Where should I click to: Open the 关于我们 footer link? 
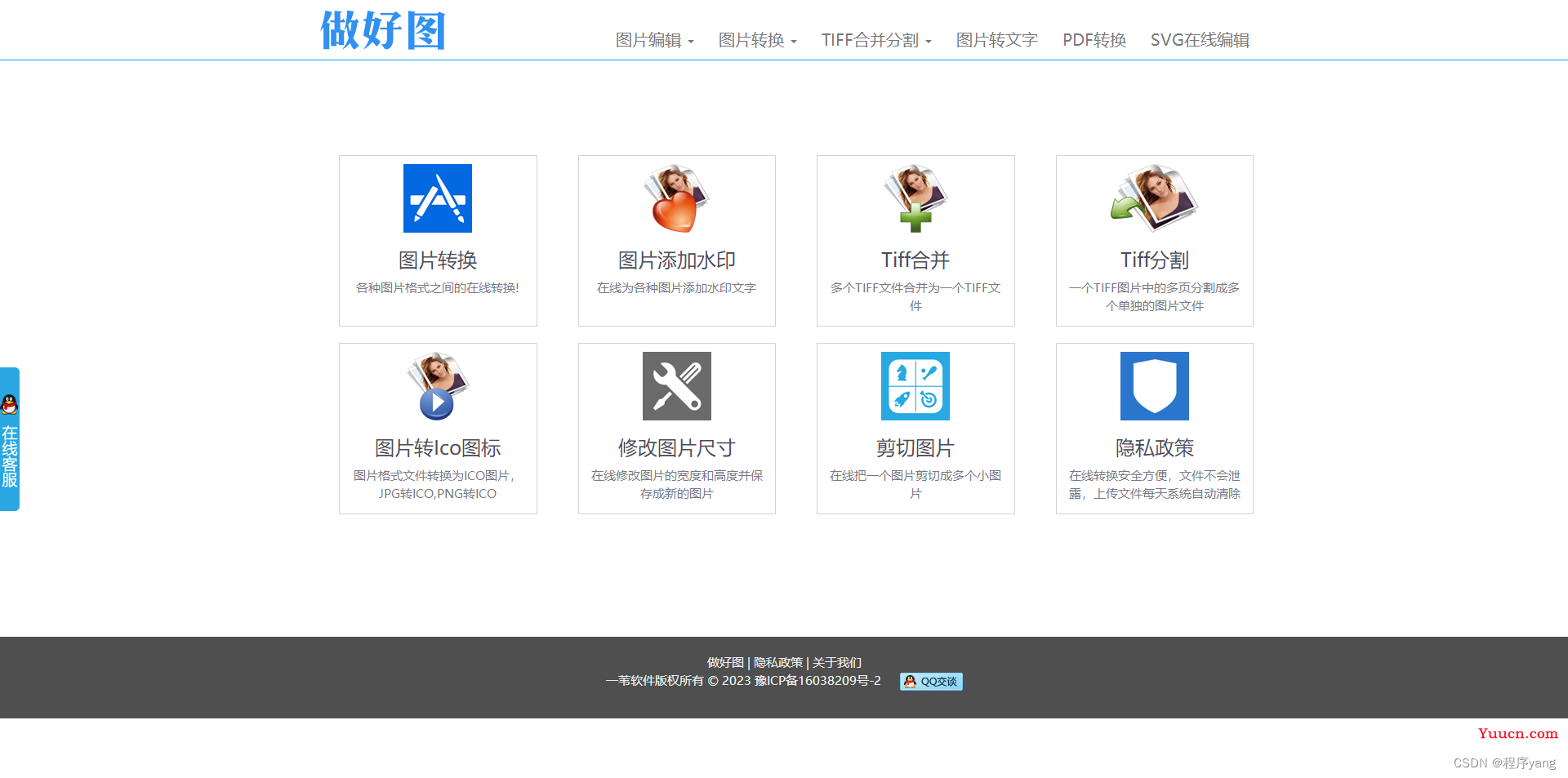pos(837,663)
